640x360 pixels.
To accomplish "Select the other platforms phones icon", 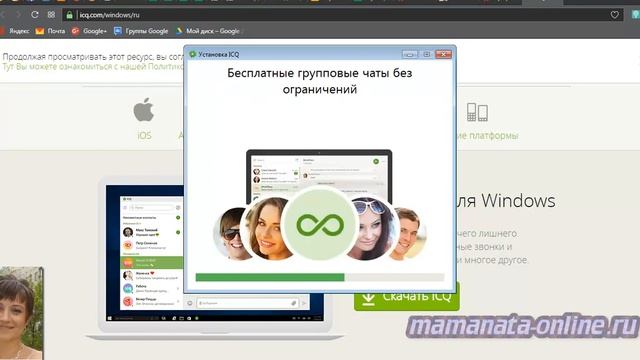I will [x=477, y=112].
